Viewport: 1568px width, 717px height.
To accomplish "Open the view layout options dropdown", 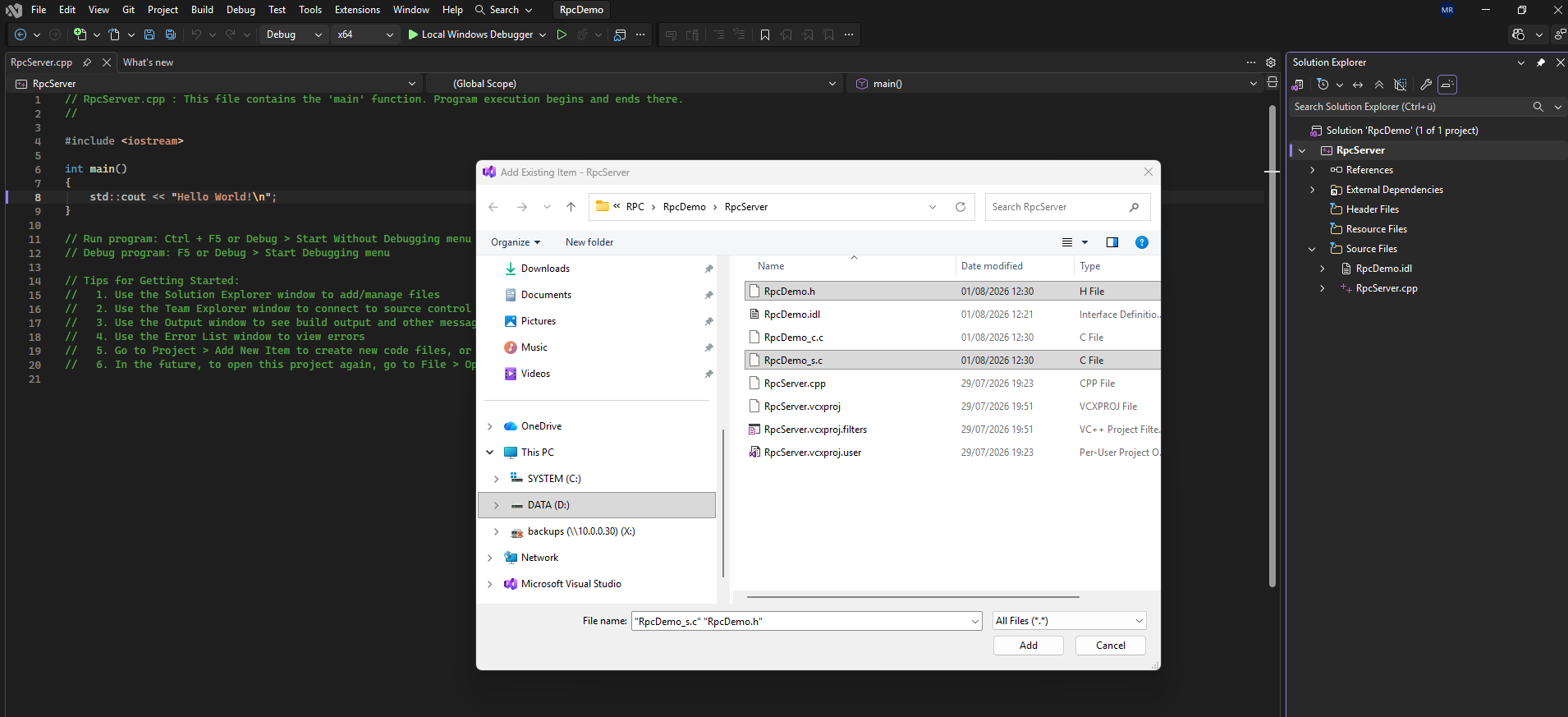I will coord(1084,242).
